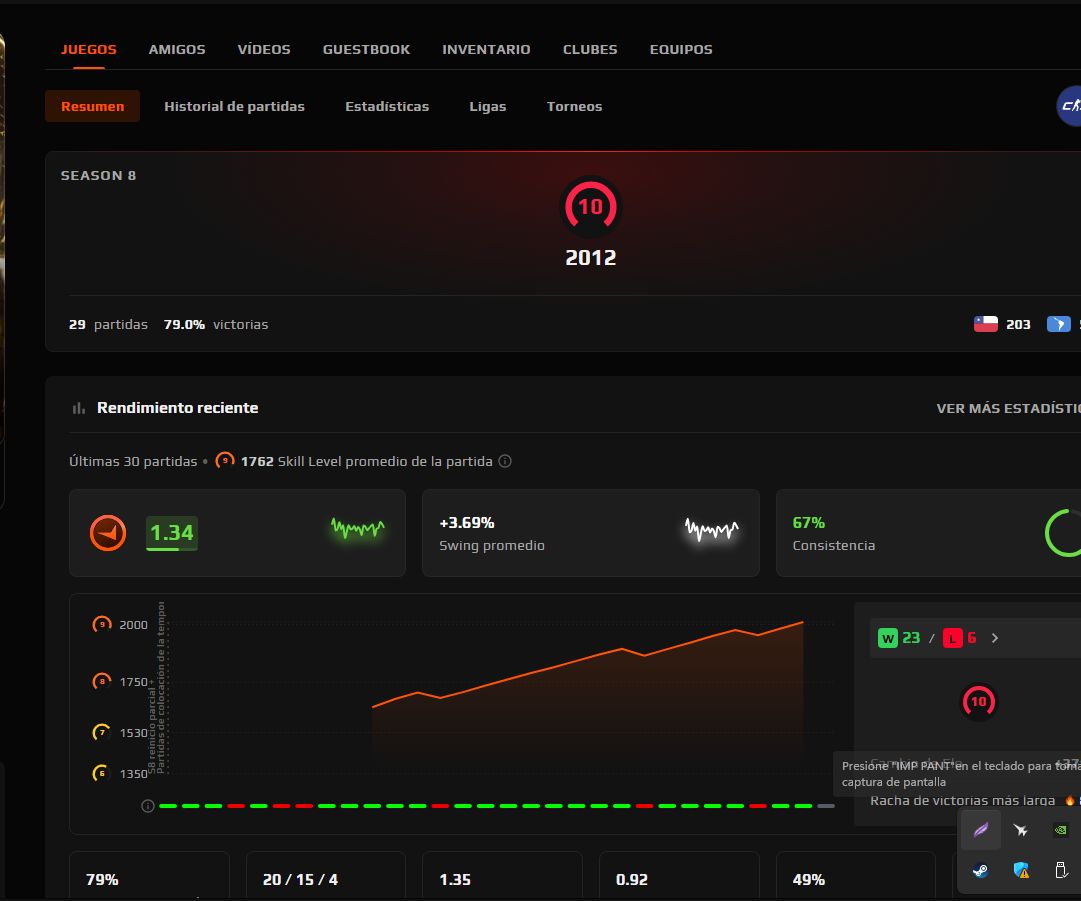This screenshot has width=1081, height=901.
Task: Click level 9 icon at 2000 axis
Action: point(102,625)
